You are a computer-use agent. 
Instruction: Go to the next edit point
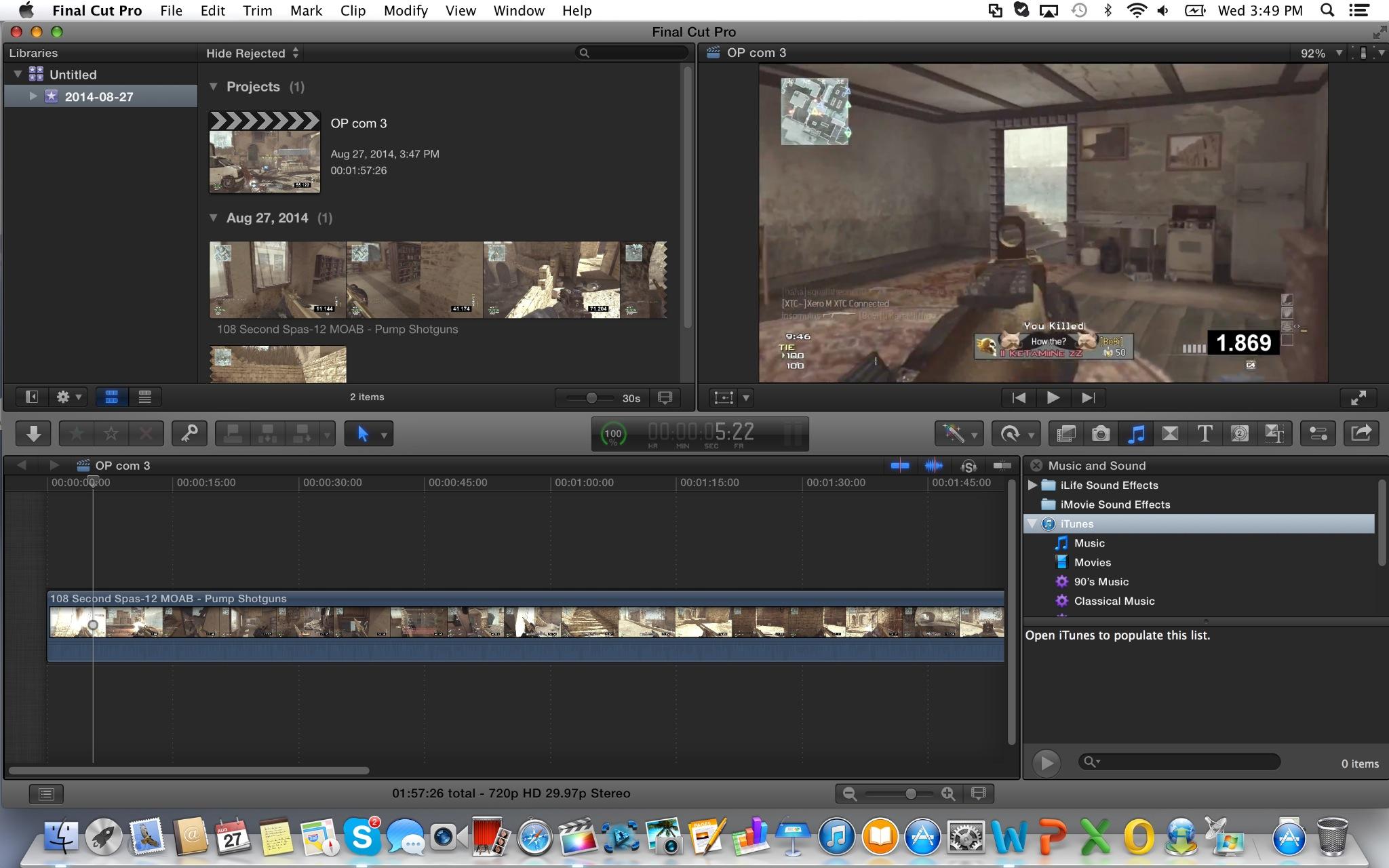1088,398
